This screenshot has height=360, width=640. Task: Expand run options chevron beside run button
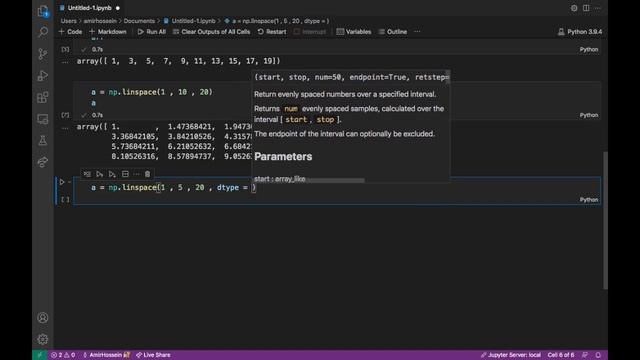69,182
